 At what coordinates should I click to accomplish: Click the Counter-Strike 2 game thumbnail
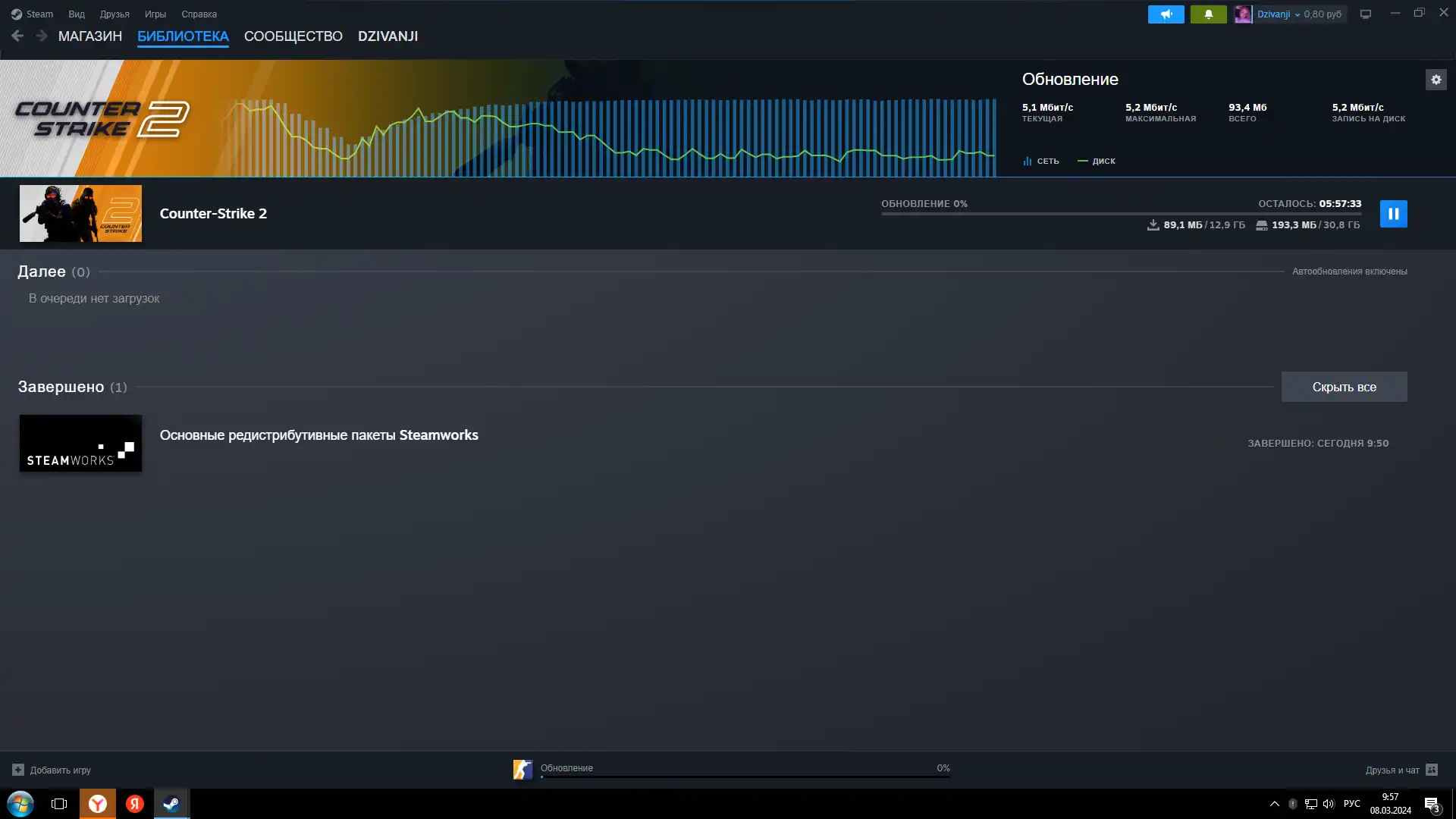click(x=80, y=214)
